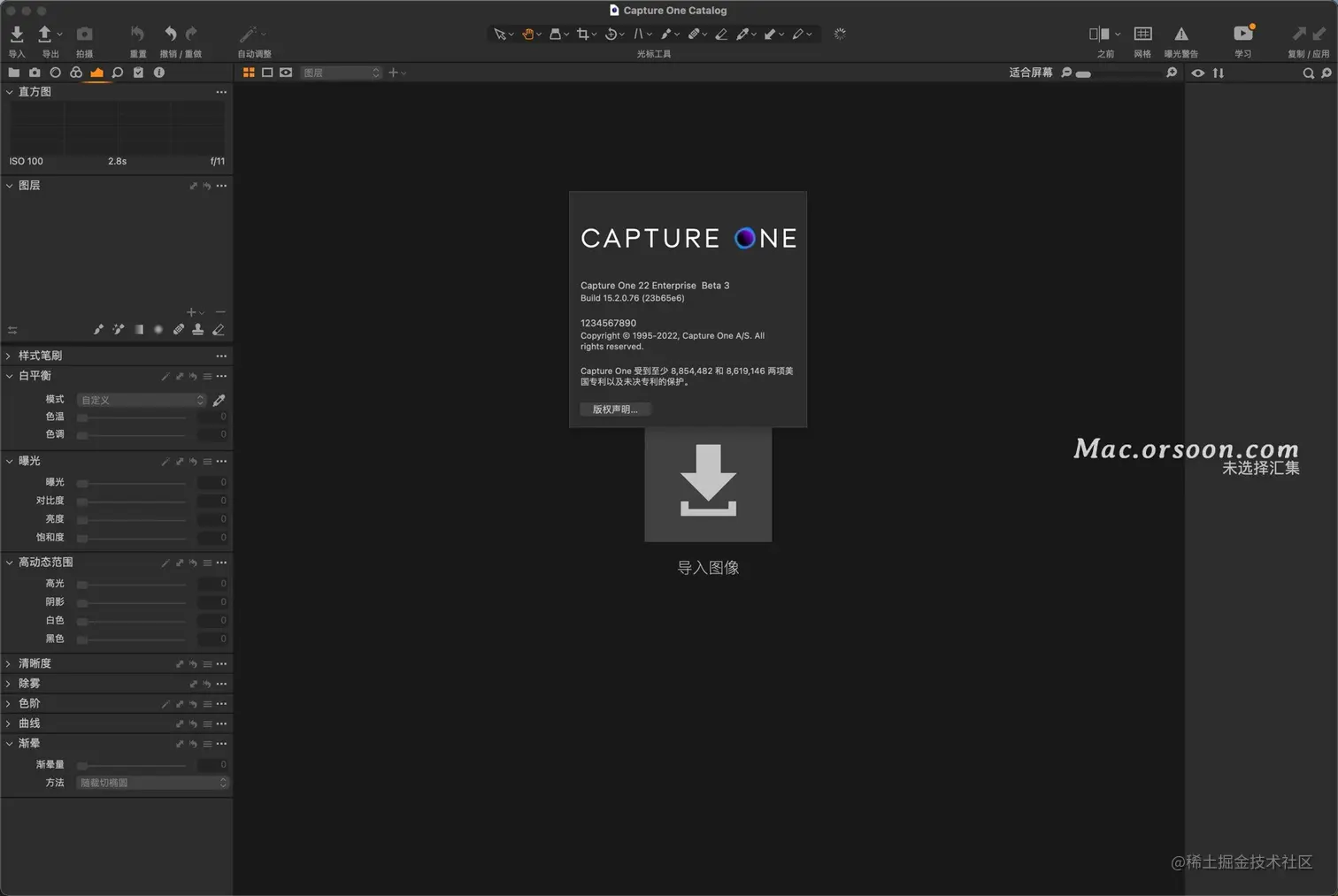Click the Export (导出) toolbar icon
Viewport: 1338px width, 896px height.
[x=45, y=34]
